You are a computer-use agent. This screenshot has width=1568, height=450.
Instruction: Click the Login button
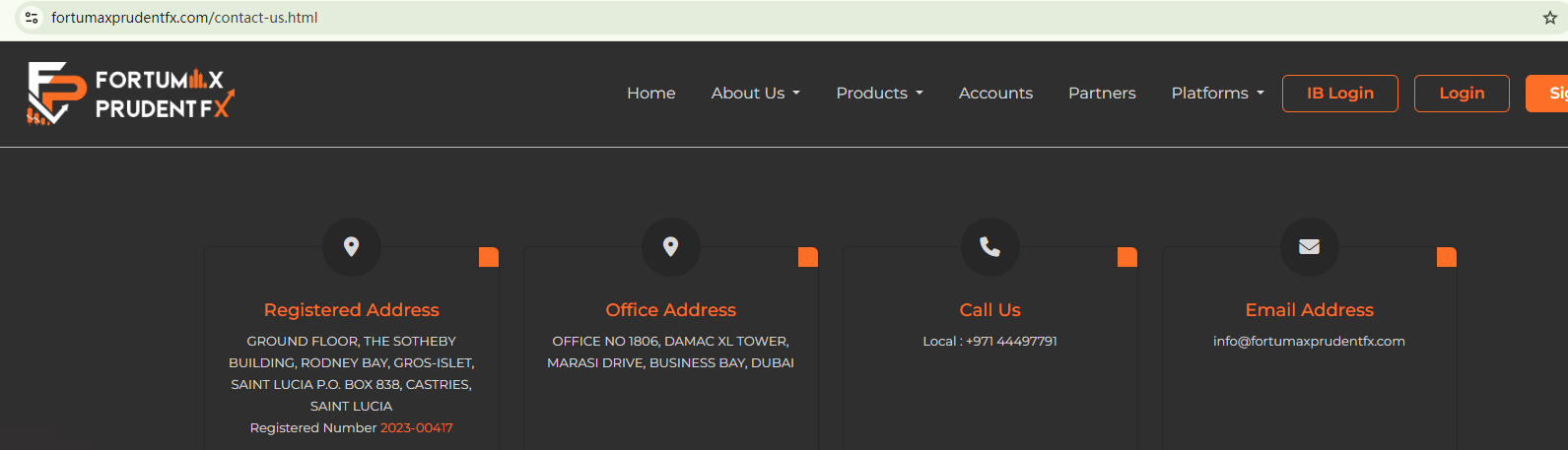coord(1462,94)
